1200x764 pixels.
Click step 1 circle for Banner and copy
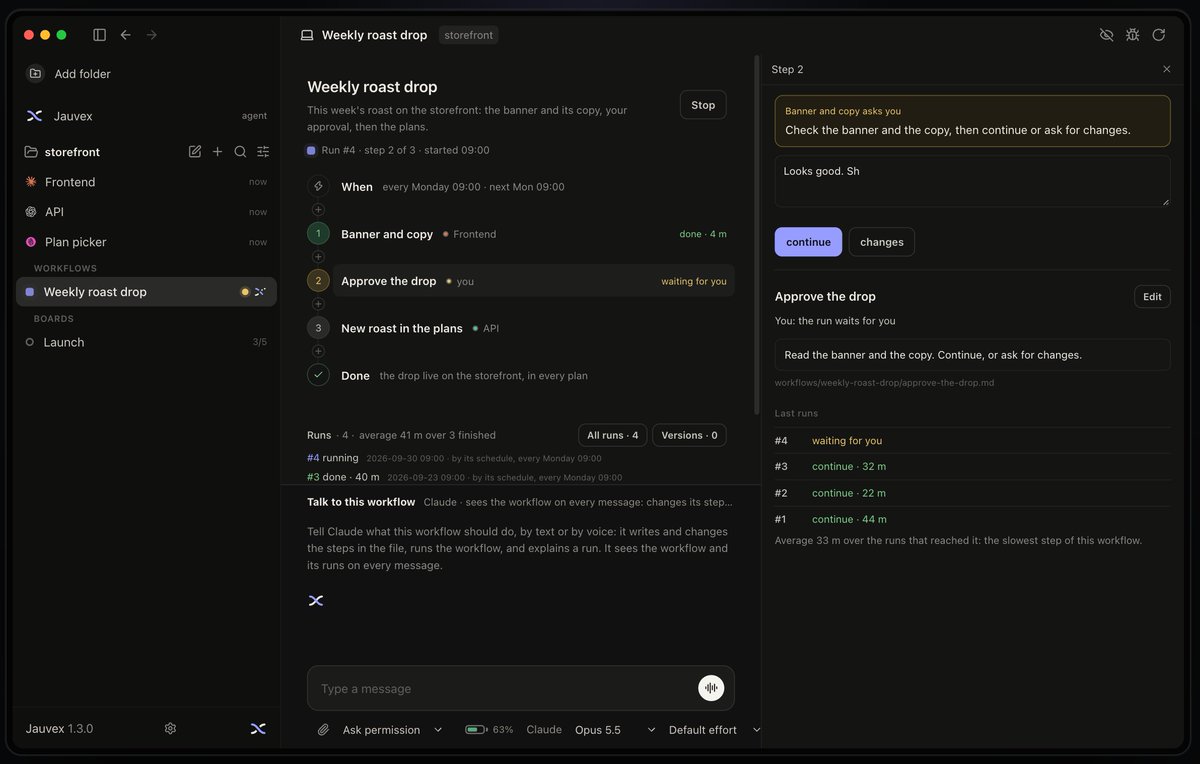click(318, 234)
